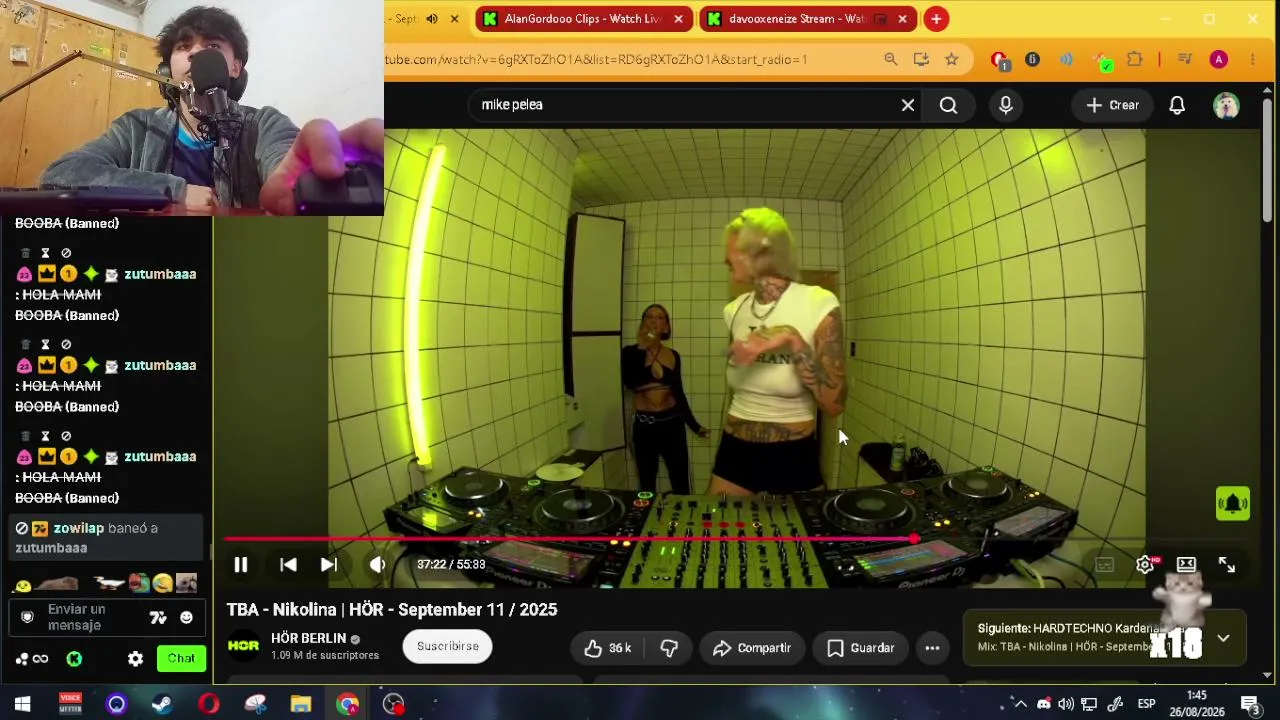The height and width of the screenshot is (720, 1280).
Task: Open the YouTube player settings gear
Action: click(1145, 565)
